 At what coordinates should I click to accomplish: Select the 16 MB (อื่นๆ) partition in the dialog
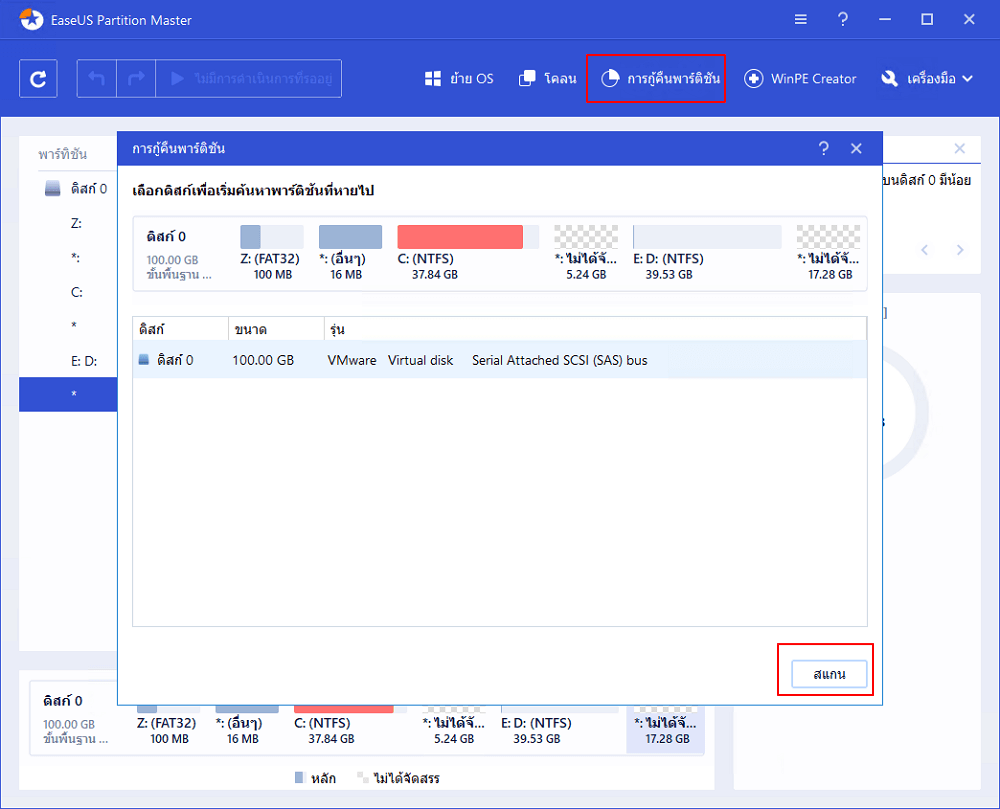(349, 252)
